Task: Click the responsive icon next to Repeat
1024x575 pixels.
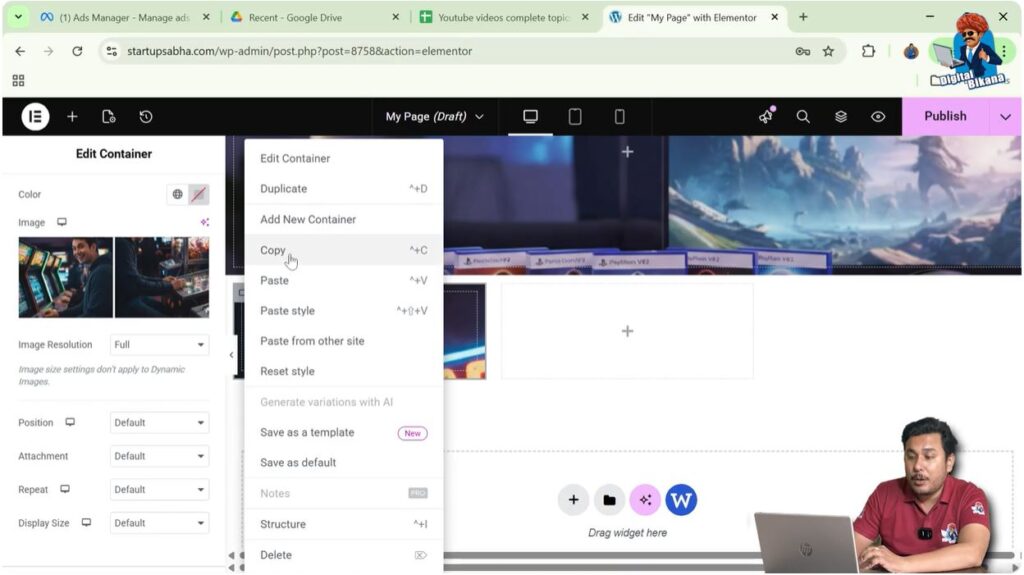Action: point(65,489)
